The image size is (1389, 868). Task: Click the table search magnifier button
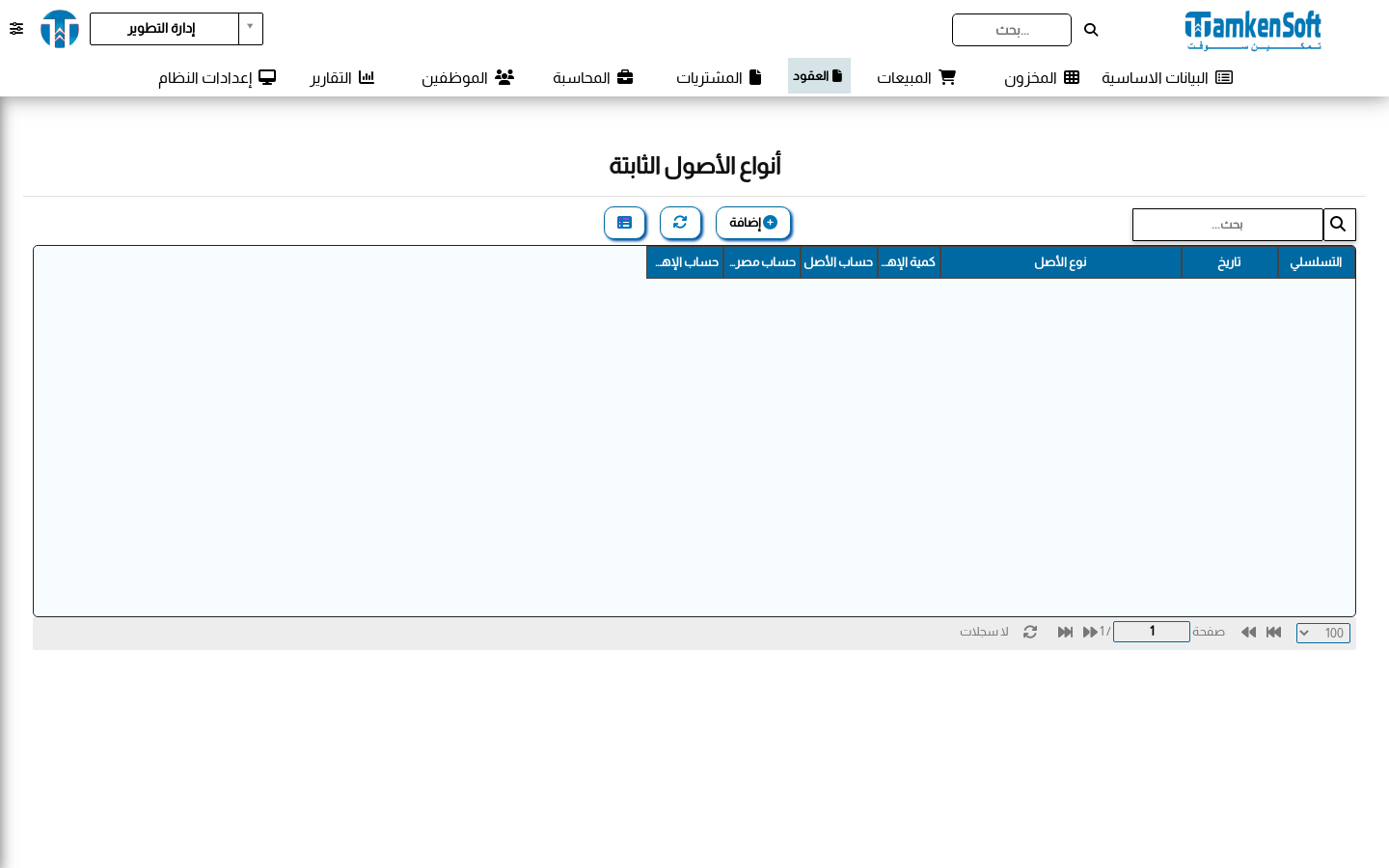click(1339, 225)
